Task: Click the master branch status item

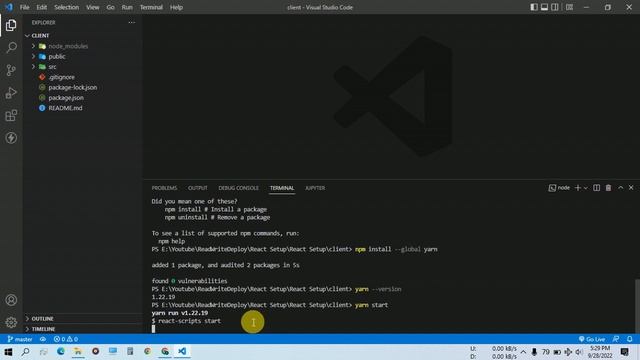Action: [x=20, y=339]
